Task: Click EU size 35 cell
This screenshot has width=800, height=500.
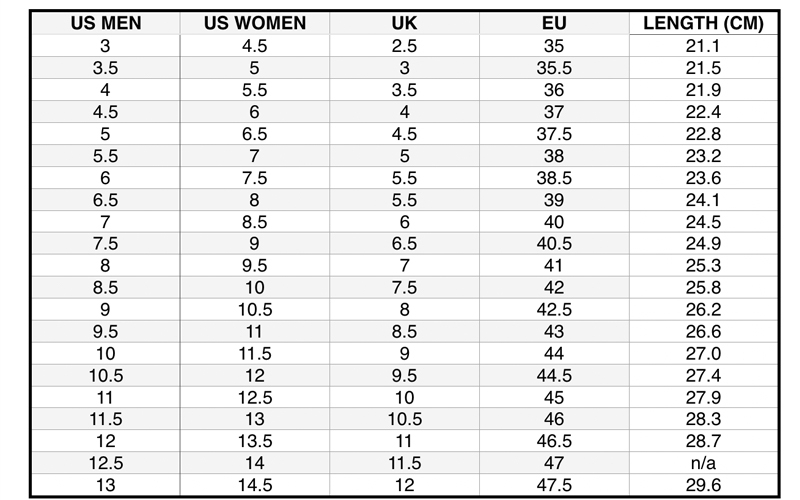Action: coord(554,46)
